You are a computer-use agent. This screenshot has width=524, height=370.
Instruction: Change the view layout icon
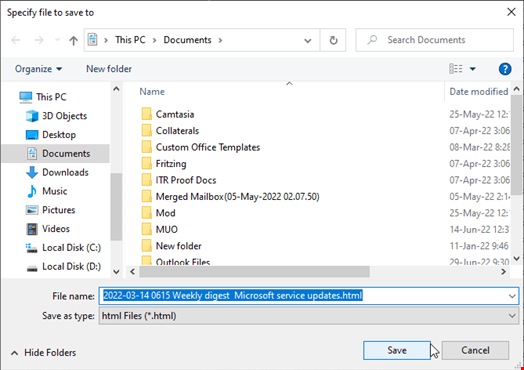pyautogui.click(x=456, y=69)
